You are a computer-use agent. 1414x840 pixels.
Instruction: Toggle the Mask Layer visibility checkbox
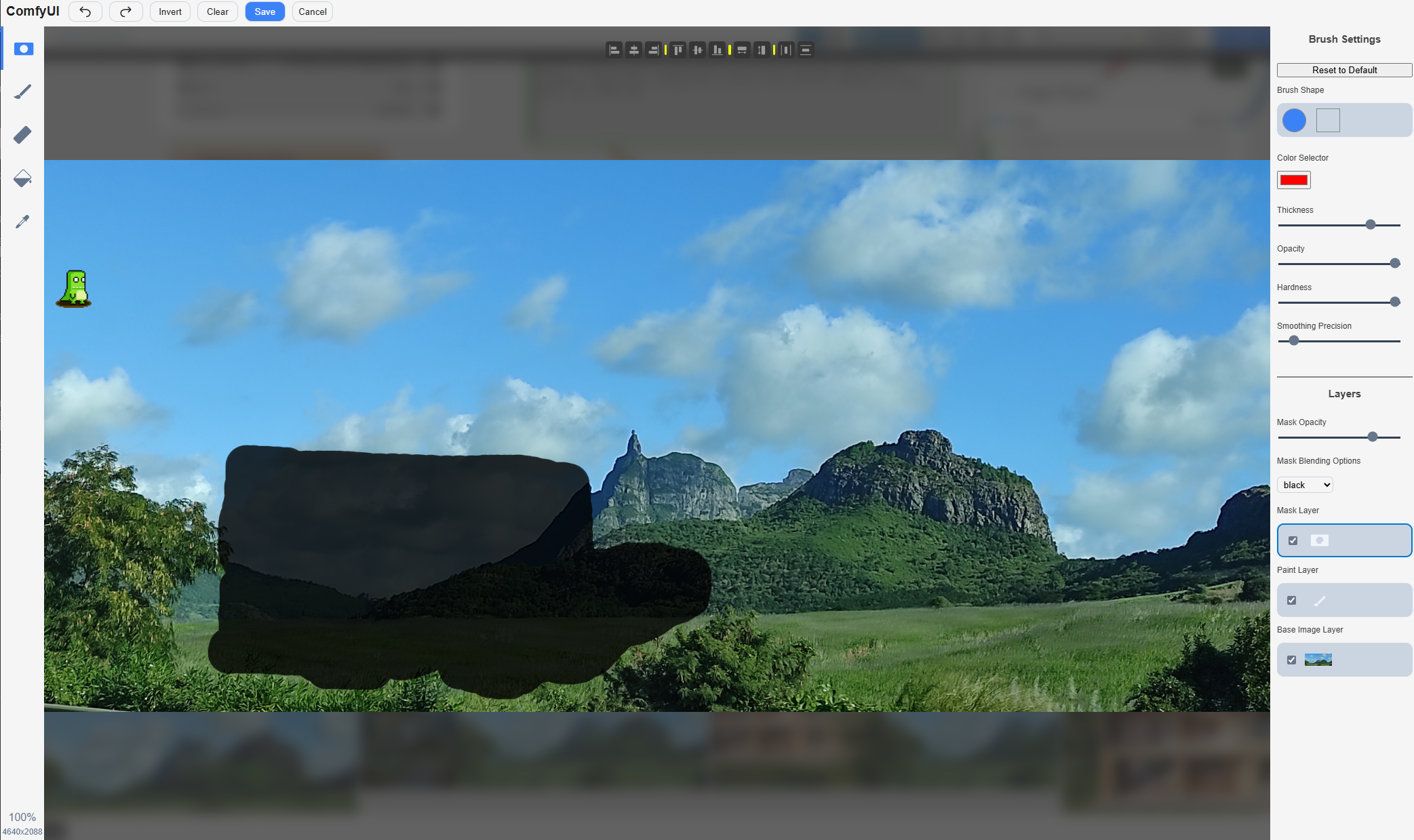coord(1293,540)
